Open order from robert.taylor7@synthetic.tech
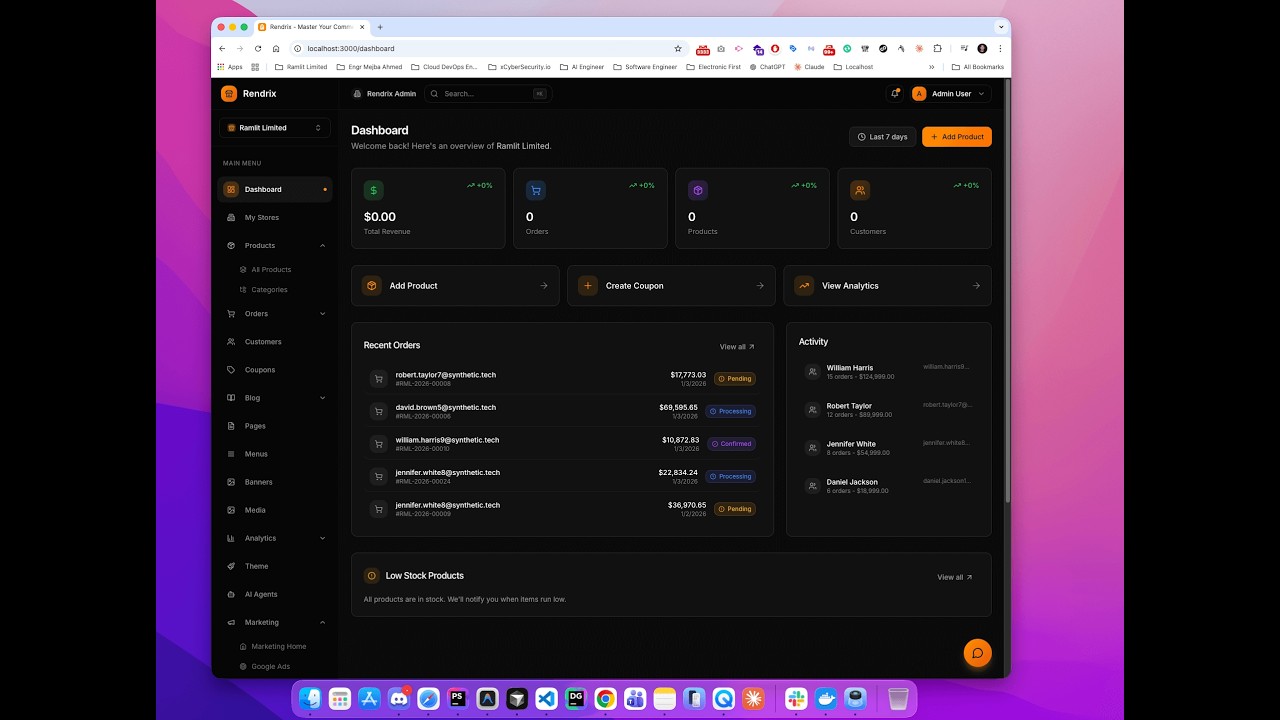Viewport: 1280px width, 720px height. click(x=562, y=378)
